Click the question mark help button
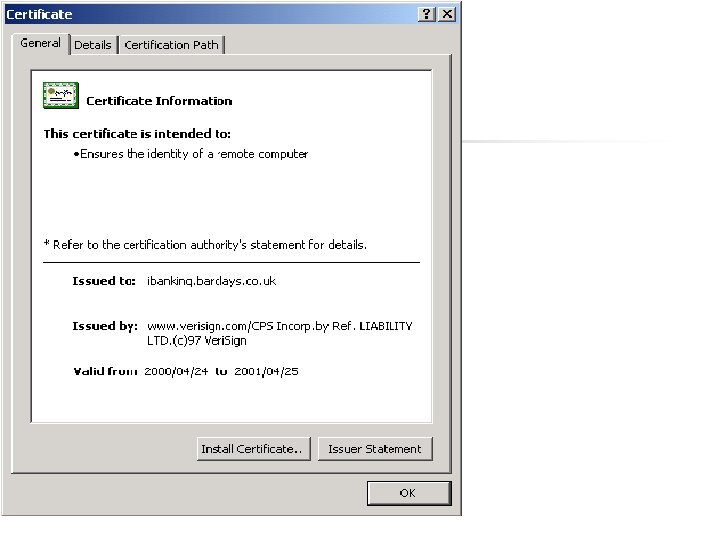The height and width of the screenshot is (540, 720). (427, 14)
